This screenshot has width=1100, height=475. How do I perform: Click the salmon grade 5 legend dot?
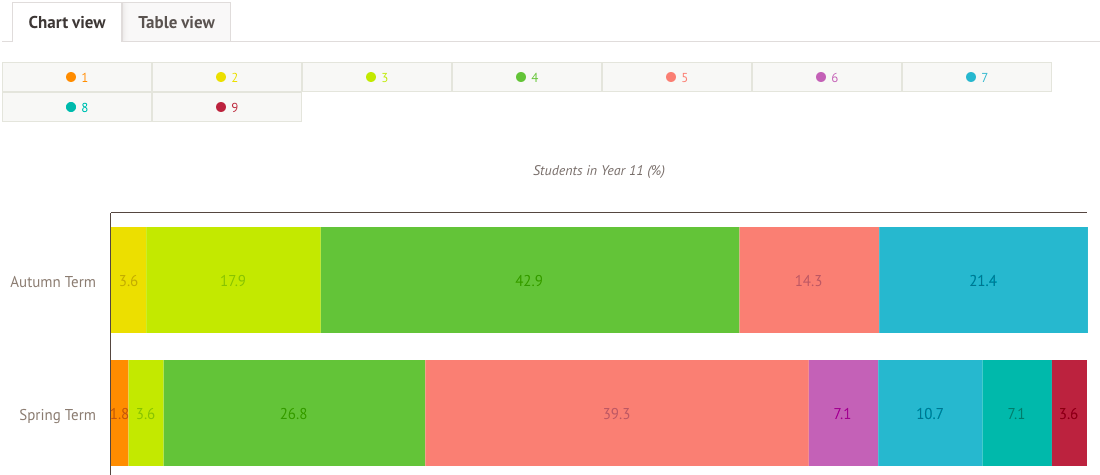click(671, 77)
